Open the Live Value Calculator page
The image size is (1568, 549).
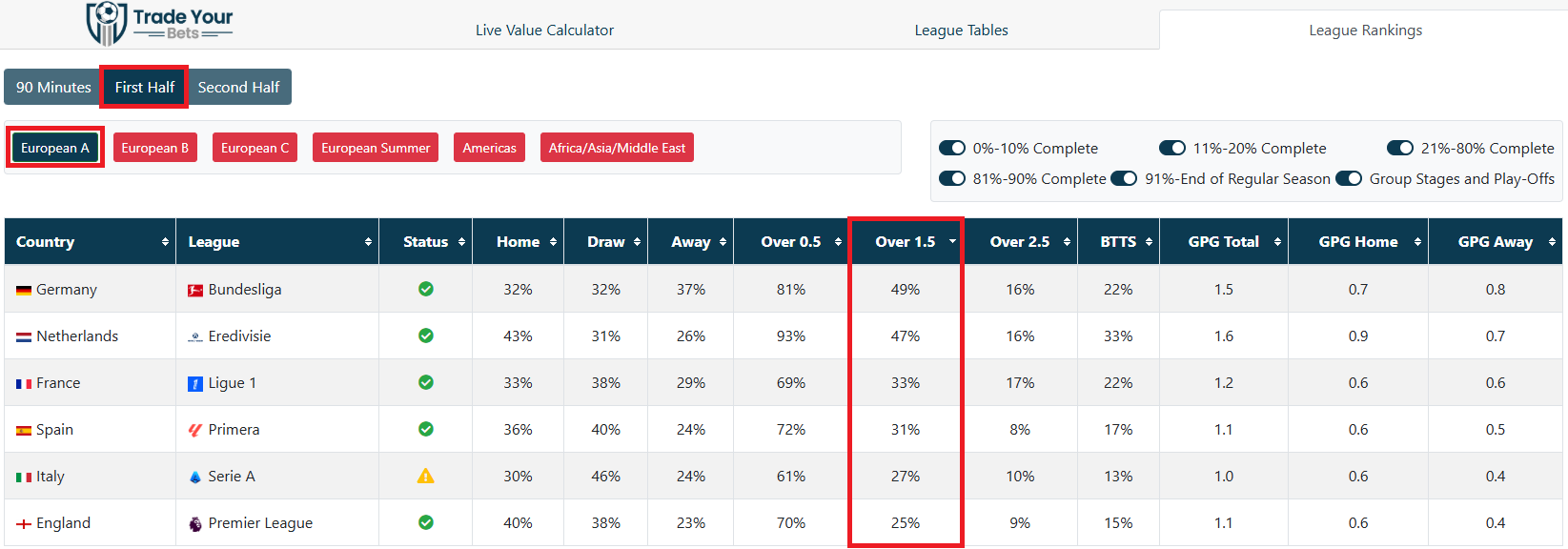(544, 30)
